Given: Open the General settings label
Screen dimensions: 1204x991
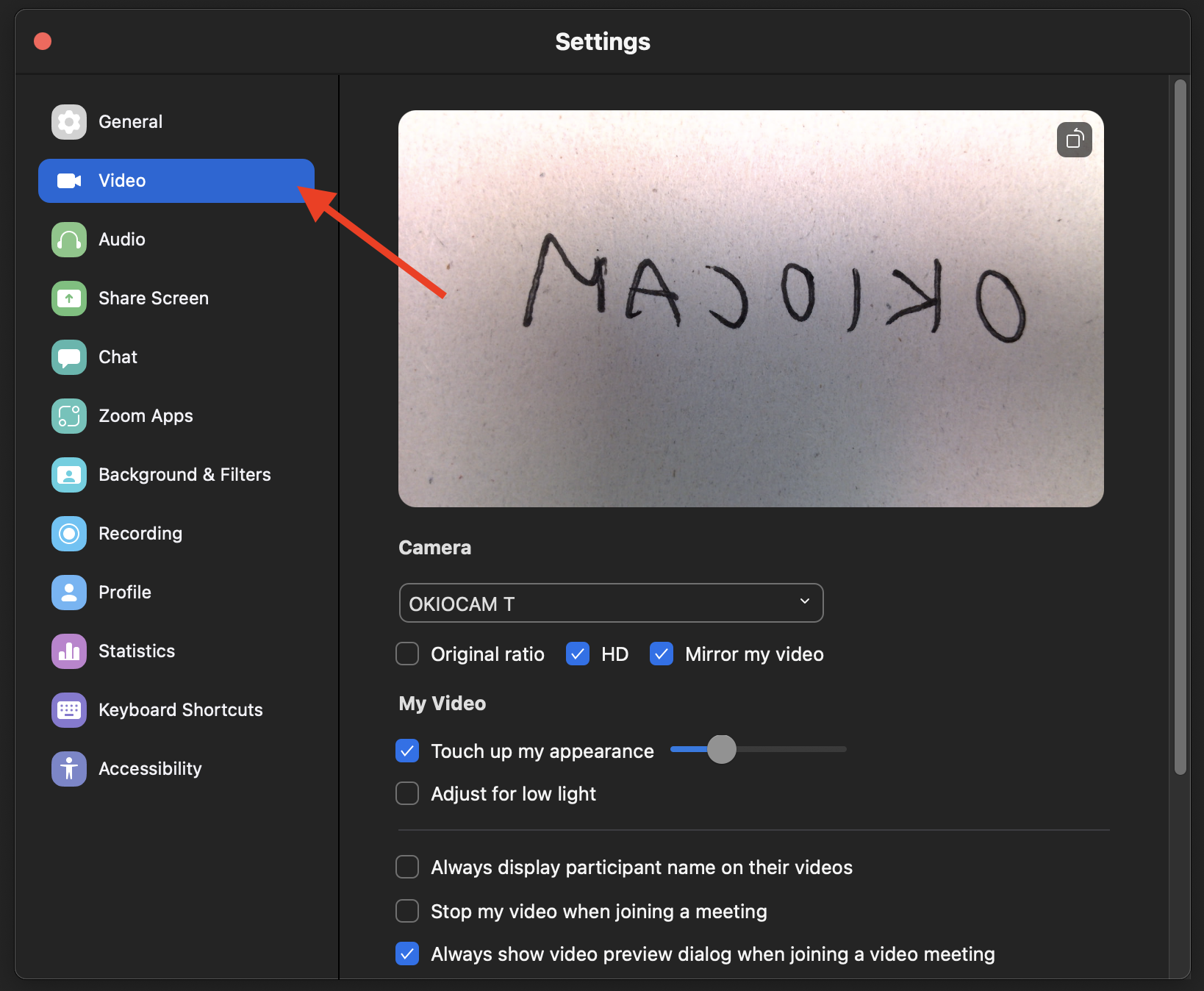Looking at the screenshot, I should [131, 122].
